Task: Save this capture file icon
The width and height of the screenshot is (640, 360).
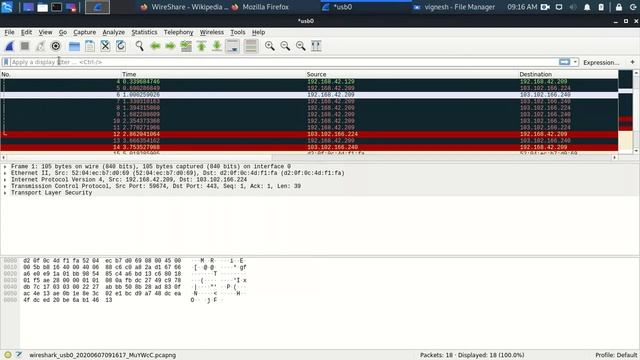Action: pyautogui.click(x=90, y=46)
